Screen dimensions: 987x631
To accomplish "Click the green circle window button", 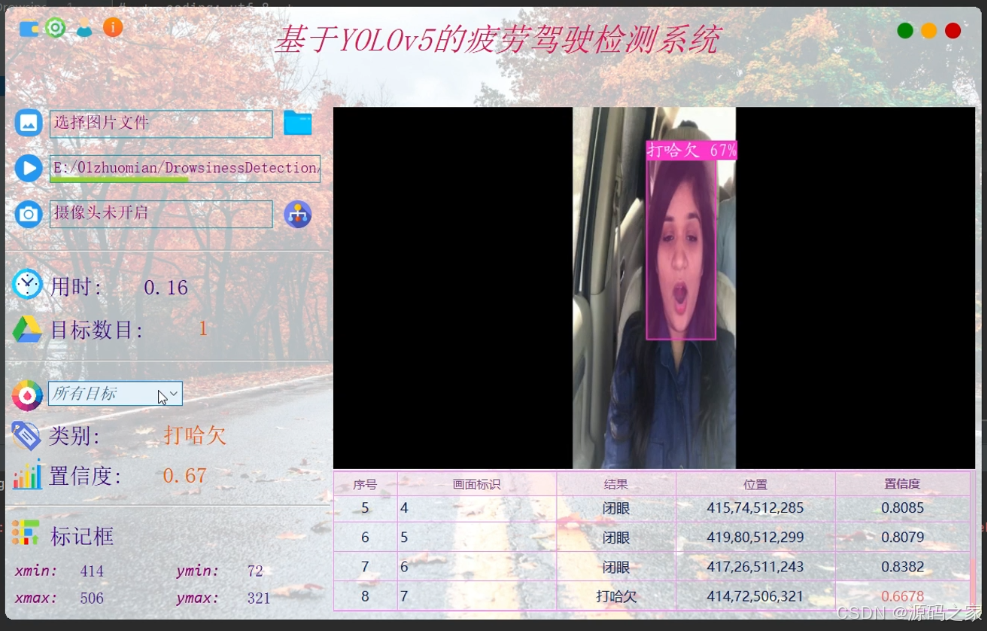I will point(905,30).
